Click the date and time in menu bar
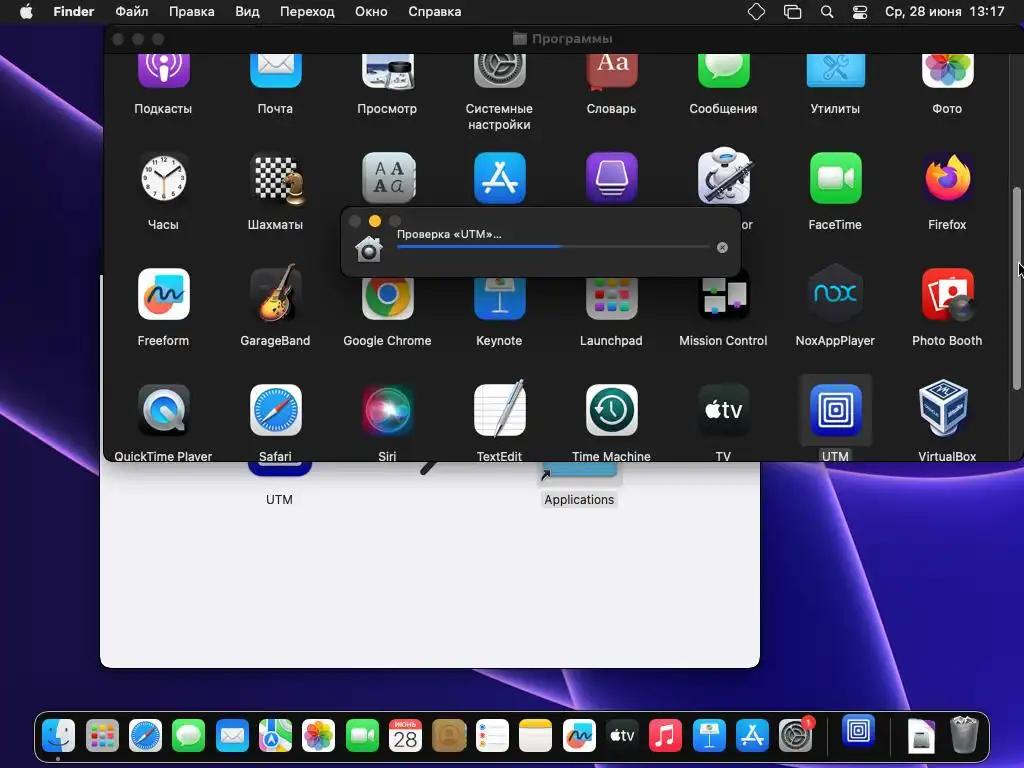1024x768 pixels. point(944,12)
